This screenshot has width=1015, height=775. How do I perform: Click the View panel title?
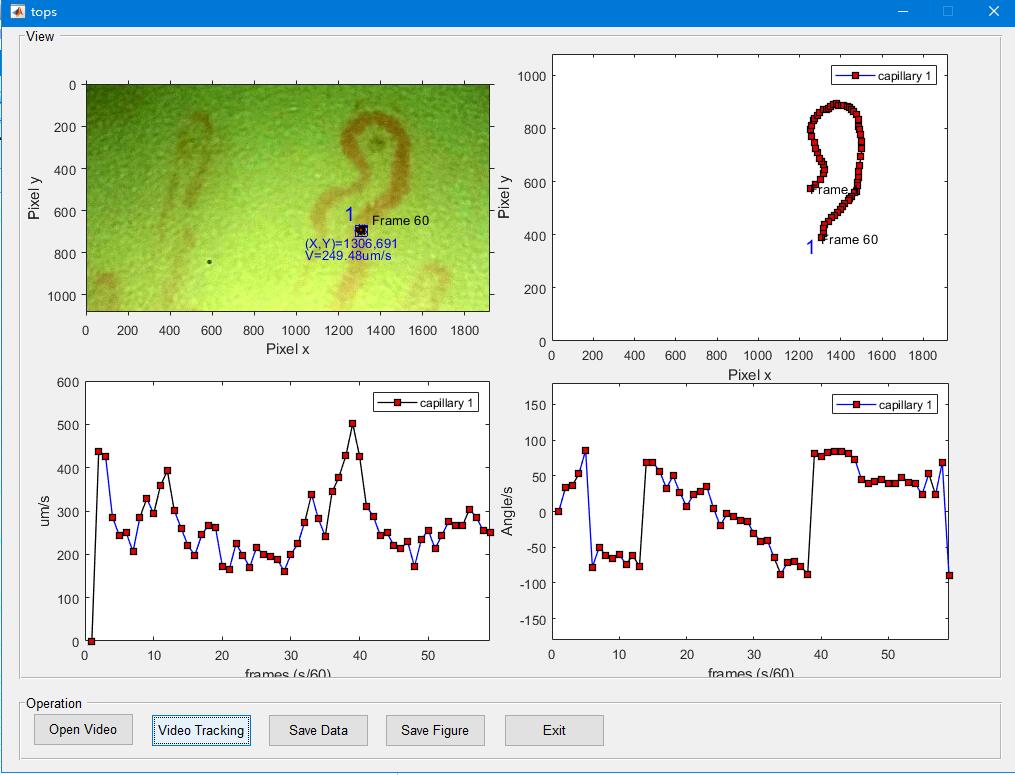39,36
